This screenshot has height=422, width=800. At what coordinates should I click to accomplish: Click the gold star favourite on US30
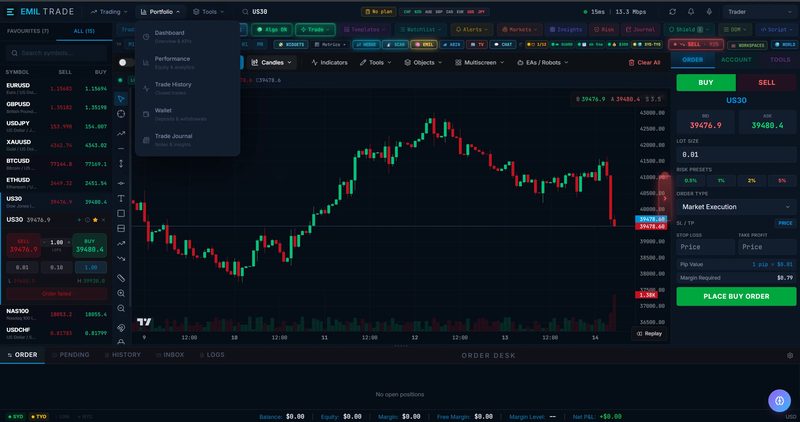point(95,220)
